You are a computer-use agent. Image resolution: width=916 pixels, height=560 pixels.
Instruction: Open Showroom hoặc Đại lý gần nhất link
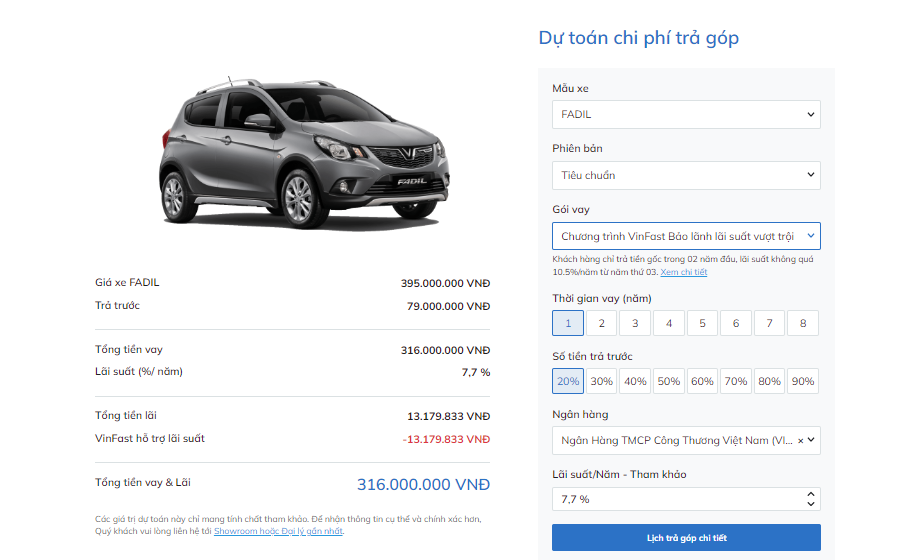coord(278,531)
